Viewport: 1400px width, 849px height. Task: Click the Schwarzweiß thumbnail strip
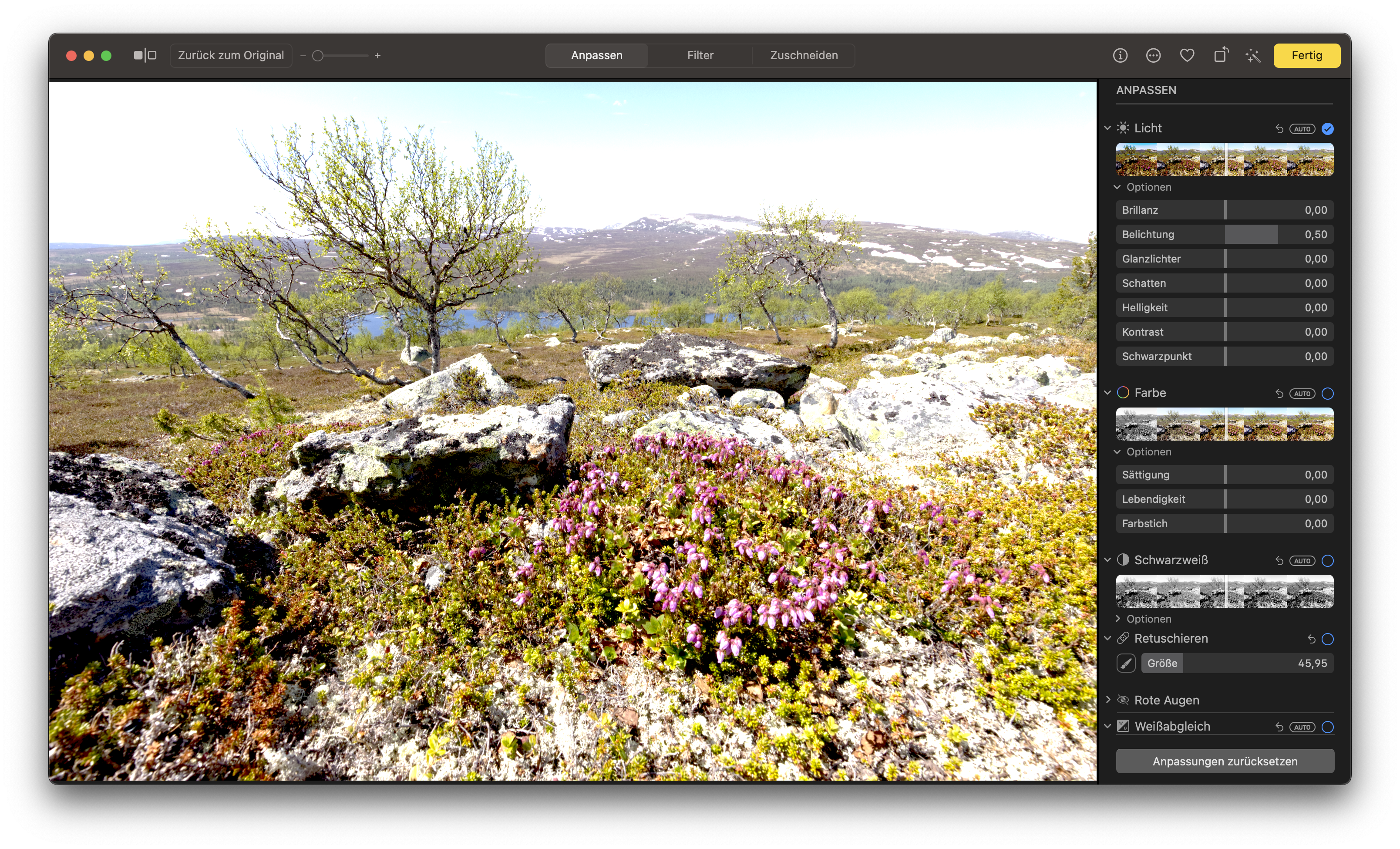1225,591
